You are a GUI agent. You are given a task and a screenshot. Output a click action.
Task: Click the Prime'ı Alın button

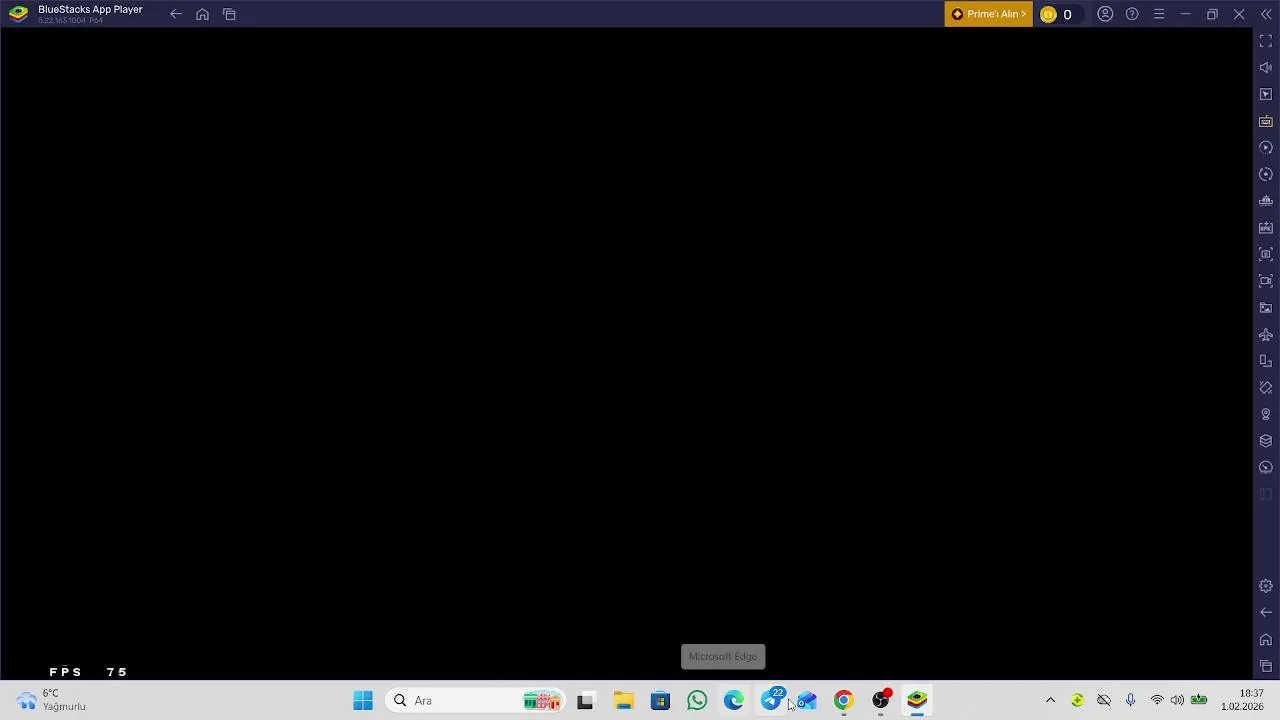pyautogui.click(x=988, y=14)
